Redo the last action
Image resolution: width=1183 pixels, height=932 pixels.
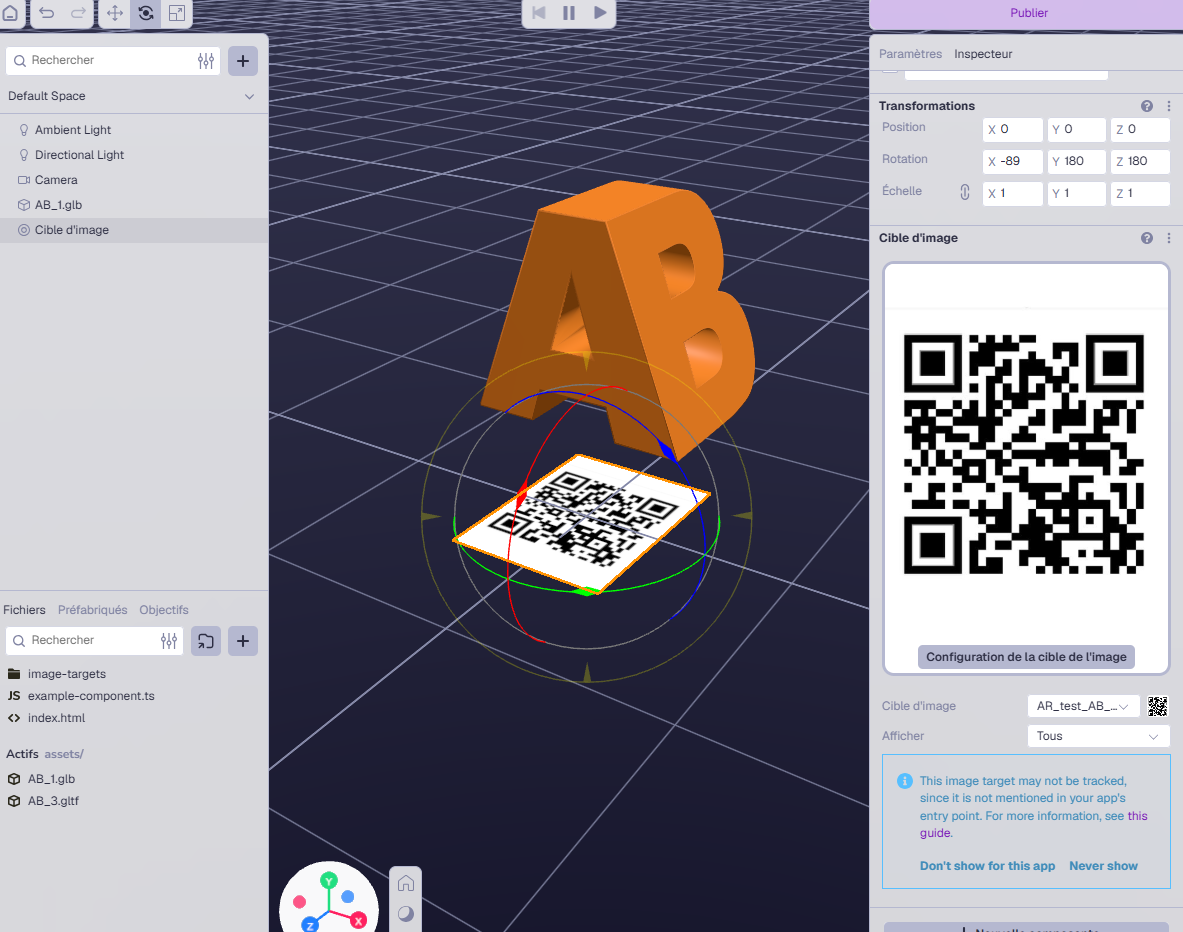[78, 13]
